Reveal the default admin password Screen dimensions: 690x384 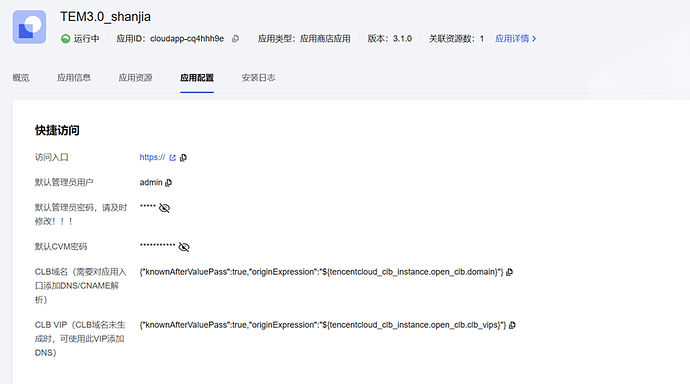pyautogui.click(x=165, y=208)
